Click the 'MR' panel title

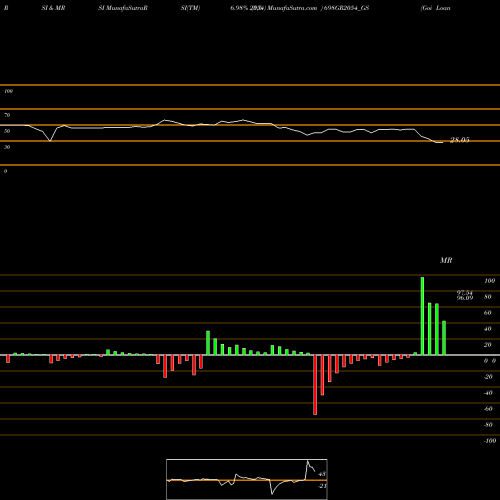pyautogui.click(x=446, y=260)
